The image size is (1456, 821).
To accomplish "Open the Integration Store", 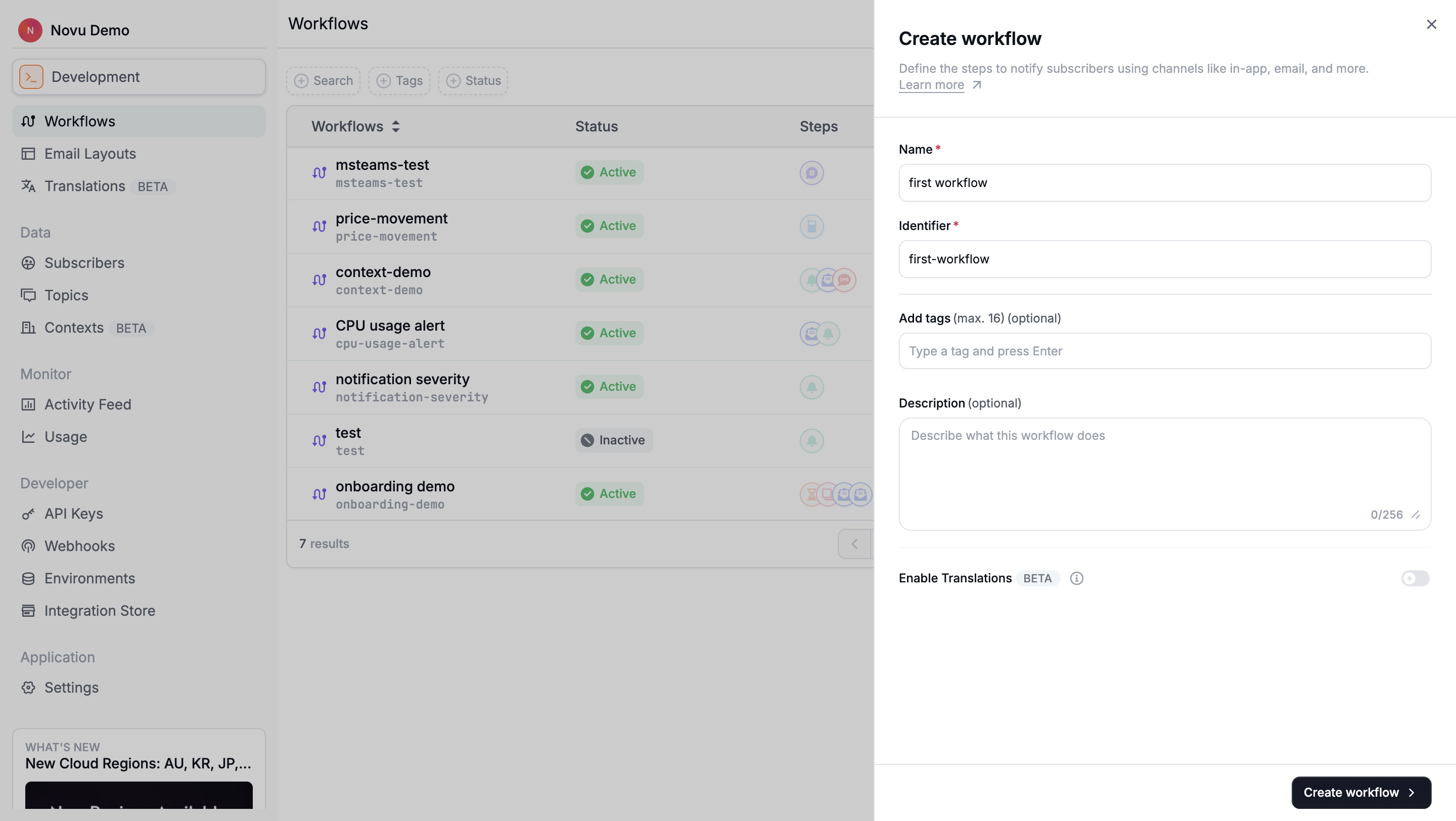I will tap(100, 610).
